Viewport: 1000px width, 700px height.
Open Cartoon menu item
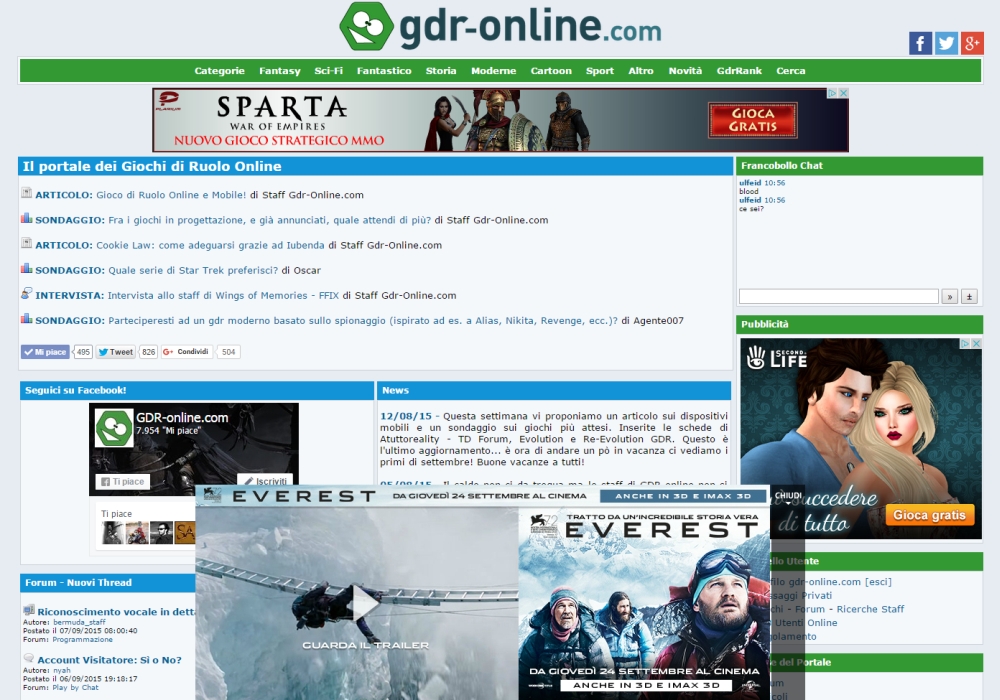551,71
